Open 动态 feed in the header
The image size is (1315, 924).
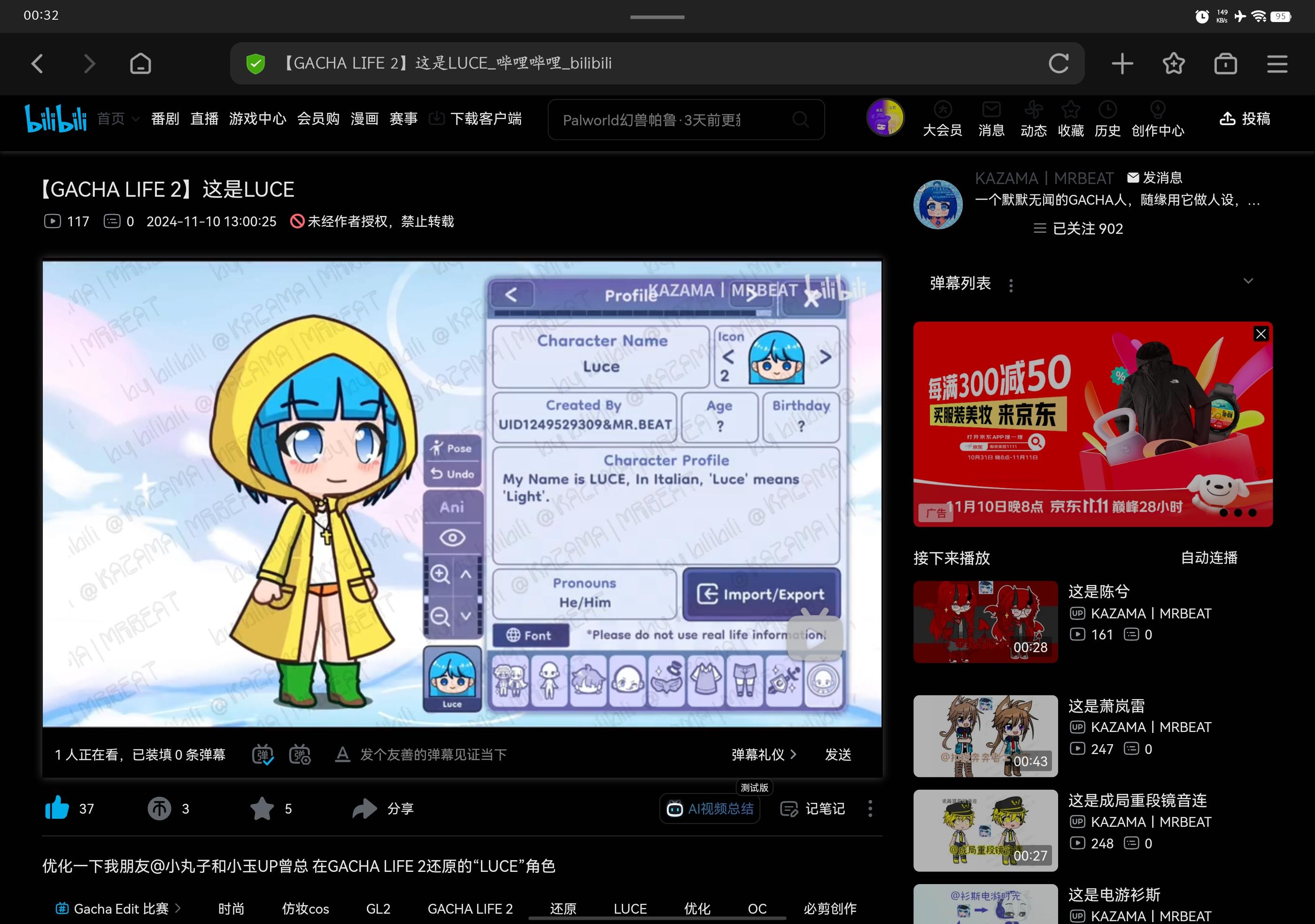point(1034,119)
